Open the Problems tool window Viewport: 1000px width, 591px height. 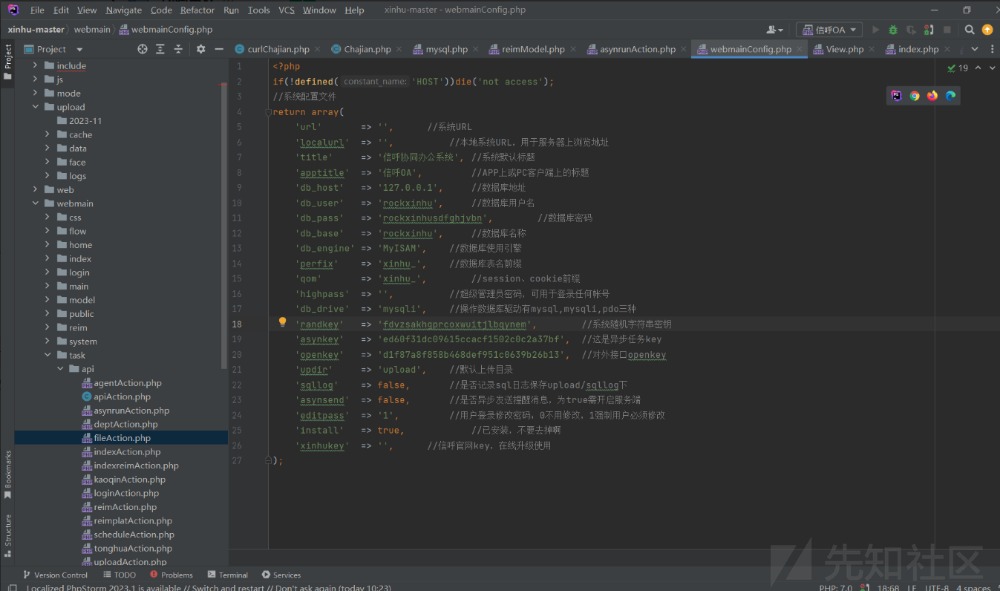click(x=170, y=575)
